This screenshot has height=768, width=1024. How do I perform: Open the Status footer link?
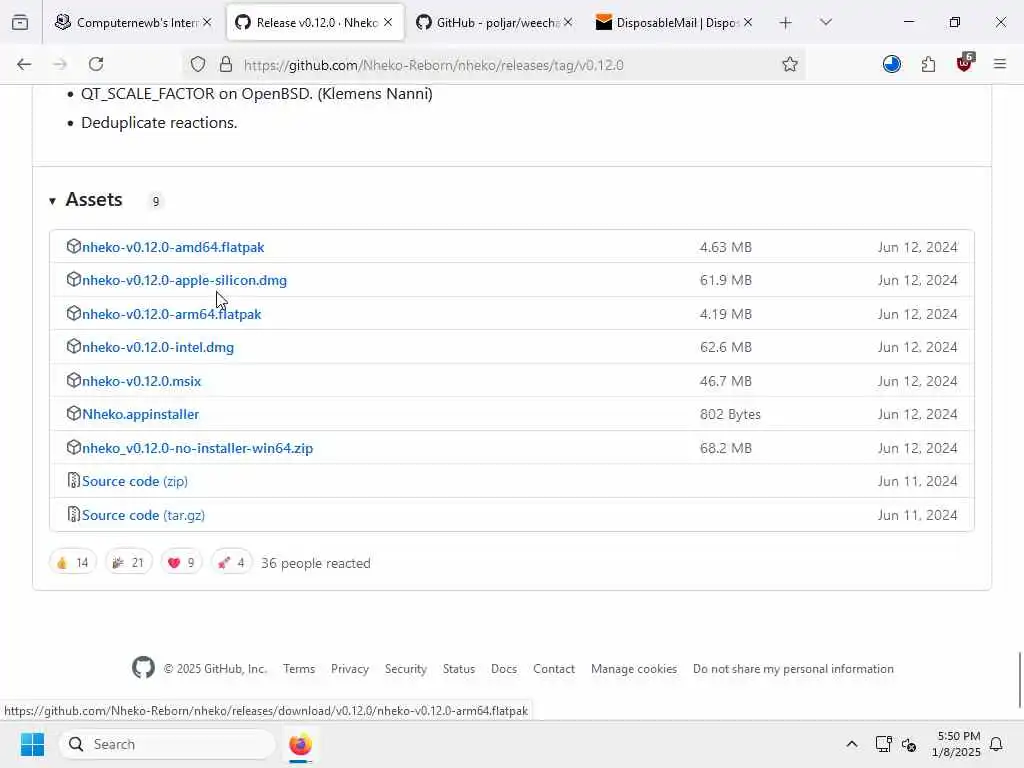pyautogui.click(x=458, y=669)
